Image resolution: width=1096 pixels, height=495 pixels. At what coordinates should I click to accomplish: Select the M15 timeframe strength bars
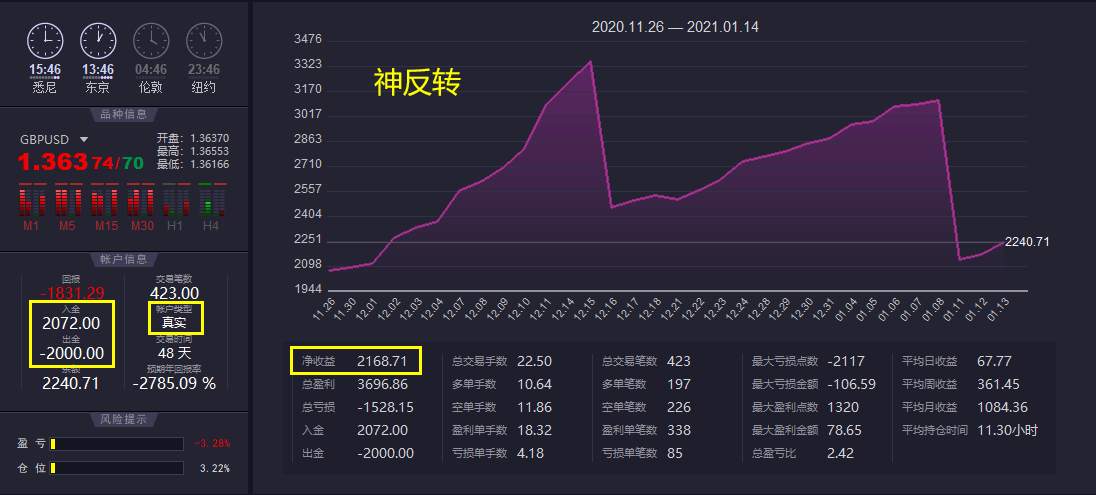click(104, 201)
